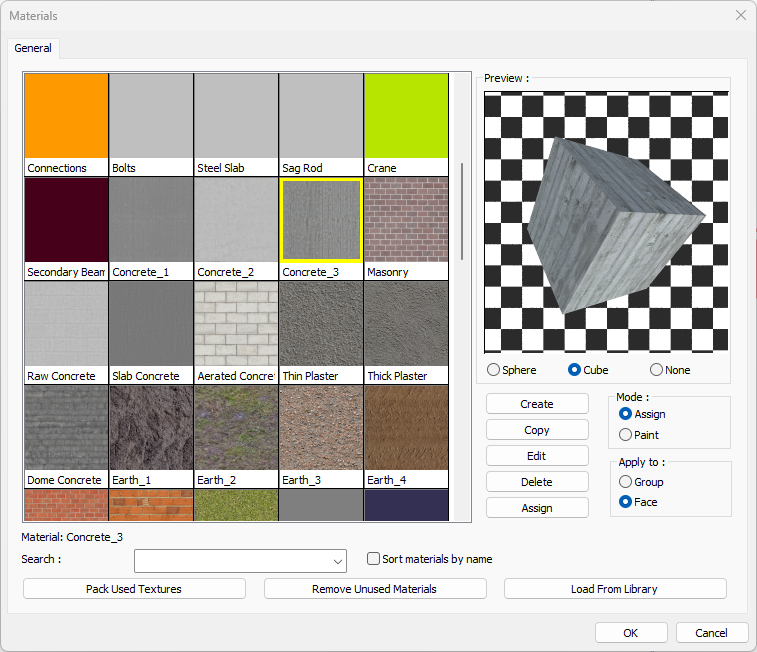Pick the orange Connections color swatch
The width and height of the screenshot is (757, 652).
click(x=66, y=116)
